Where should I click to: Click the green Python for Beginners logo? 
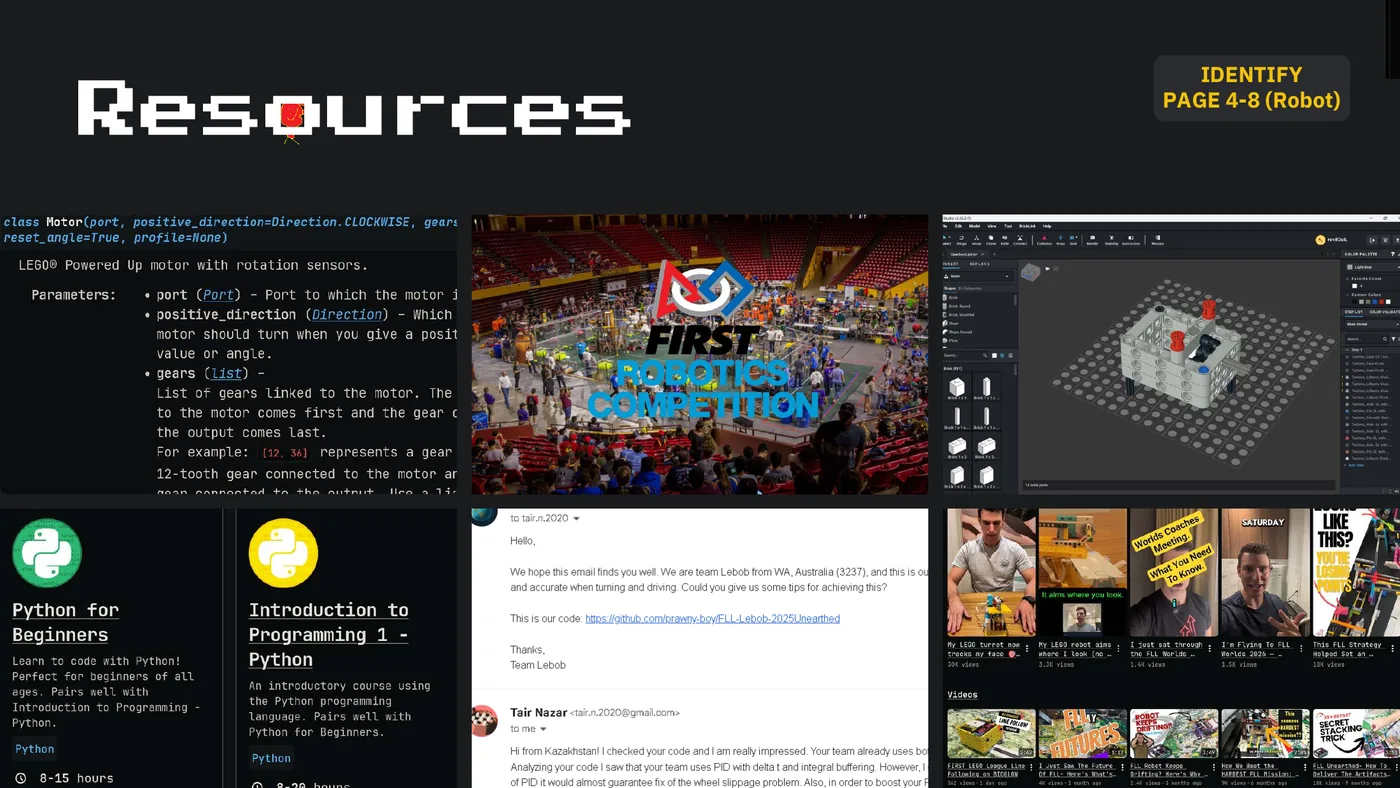click(47, 553)
